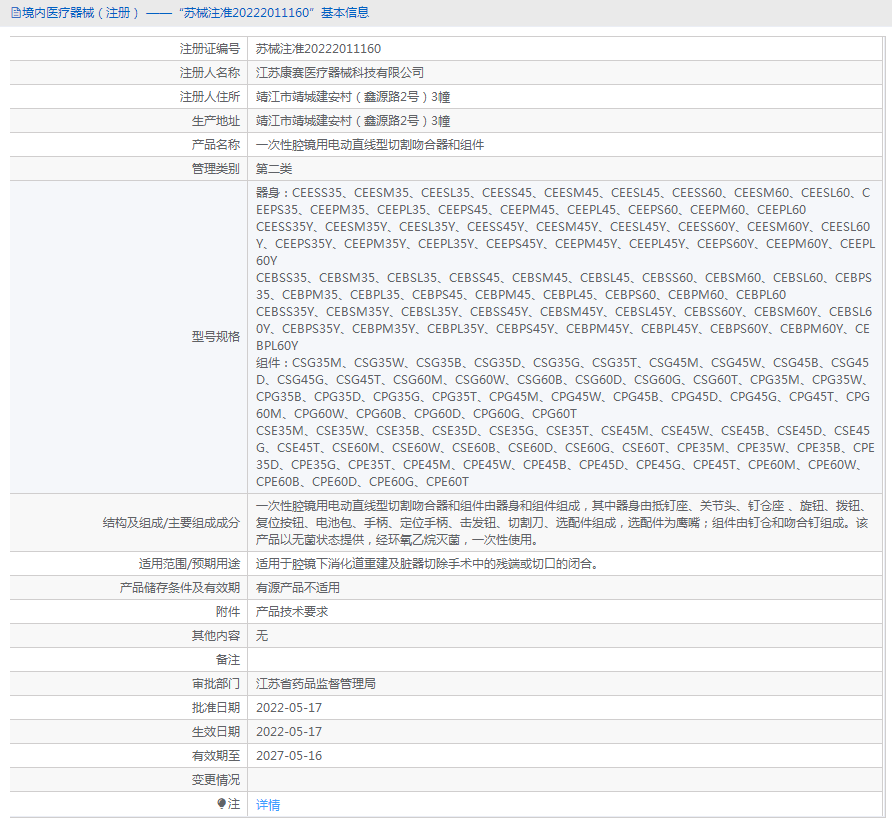
Task: Click the 管理类别 label
Action: (x=216, y=168)
